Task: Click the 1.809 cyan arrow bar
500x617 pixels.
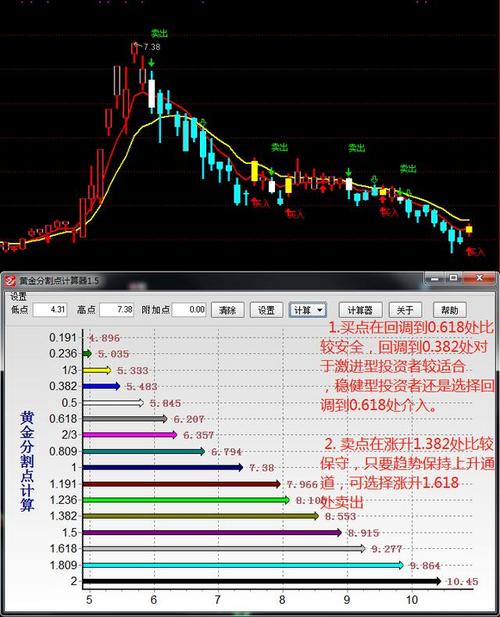Action: pos(243,565)
